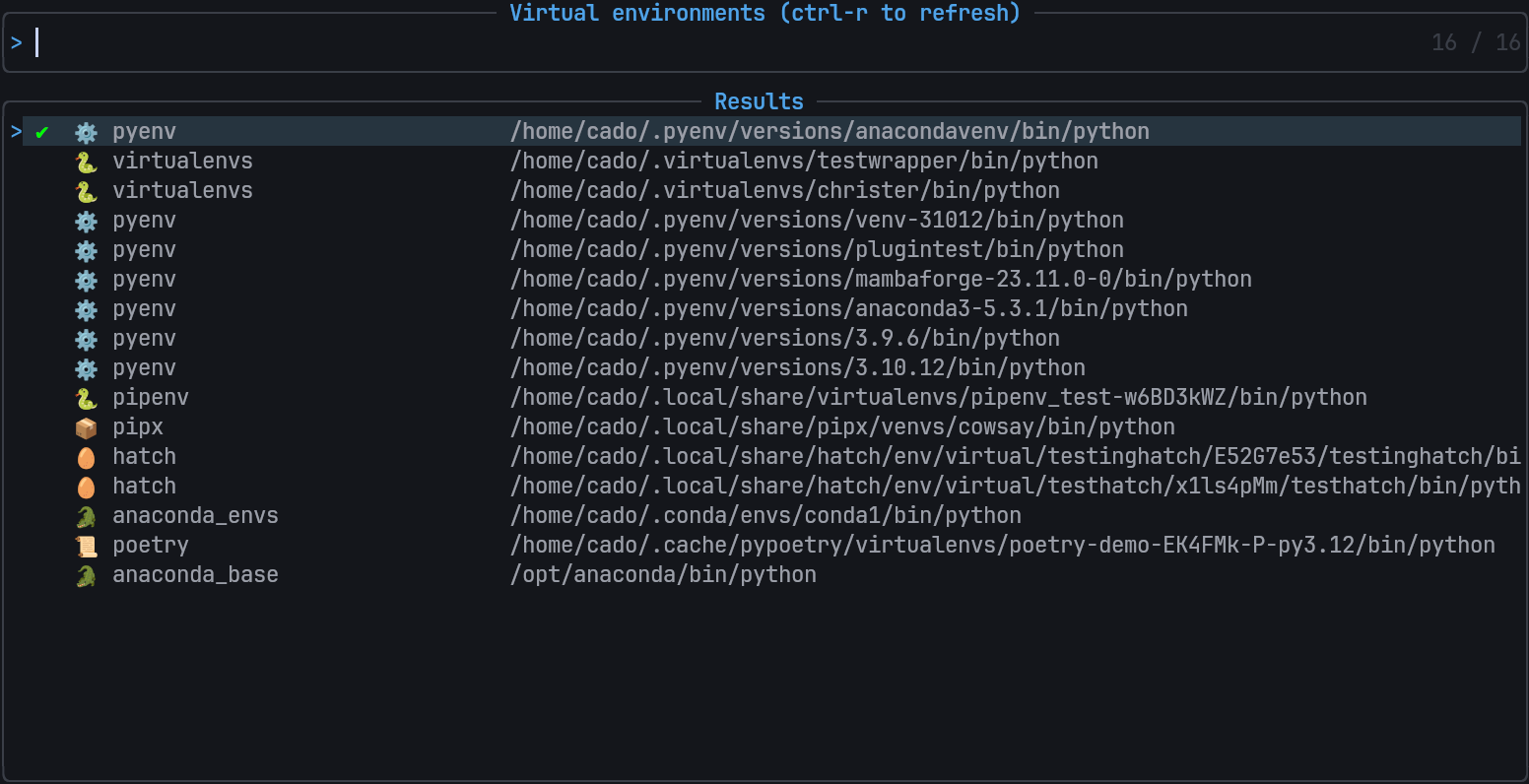
Task: Click the pipx source label
Action: (x=138, y=427)
